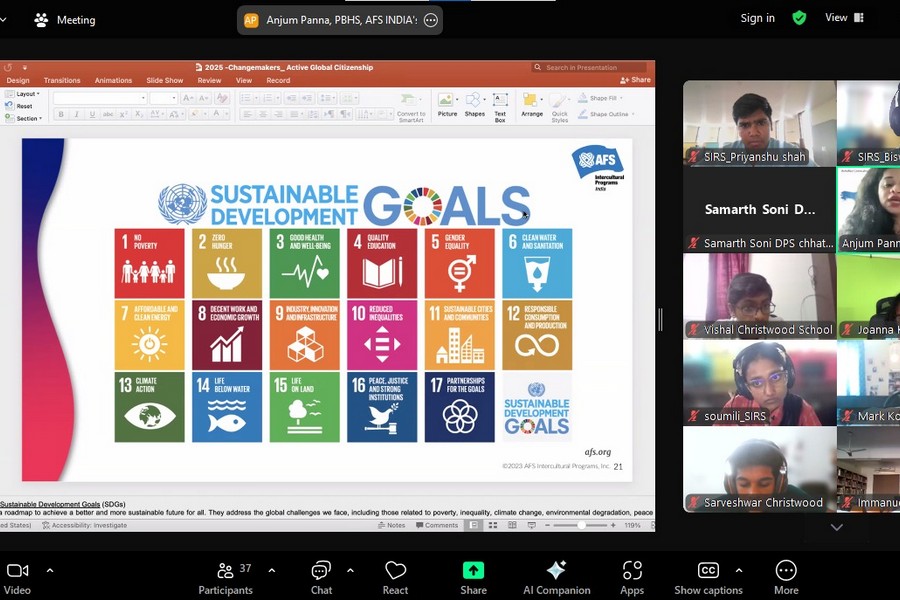Open the Zoom Participants panel
This screenshot has width=900, height=600.
226,578
